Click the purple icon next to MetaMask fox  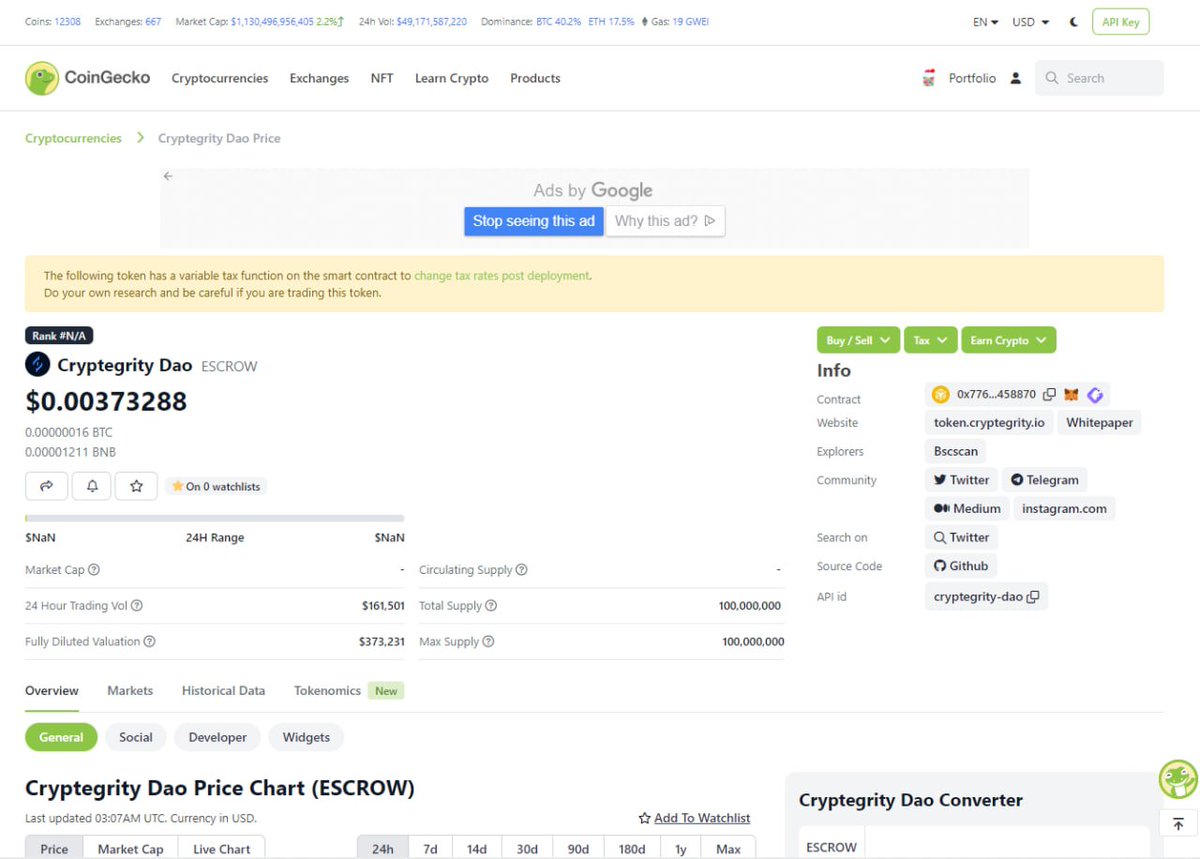(1095, 395)
